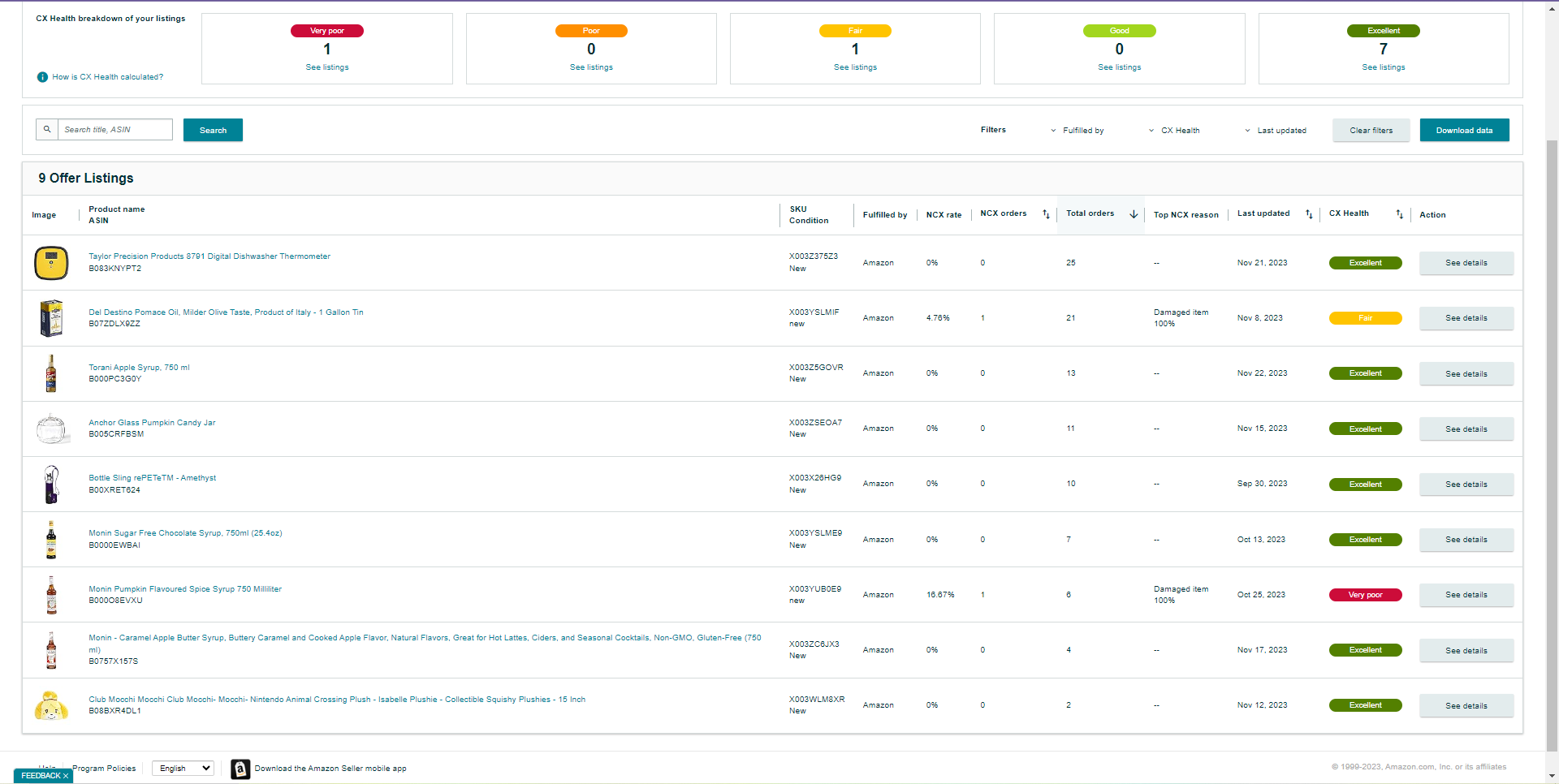Focus the Search title, ASIN input field
Image resolution: width=1559 pixels, height=784 pixels.
[x=115, y=130]
